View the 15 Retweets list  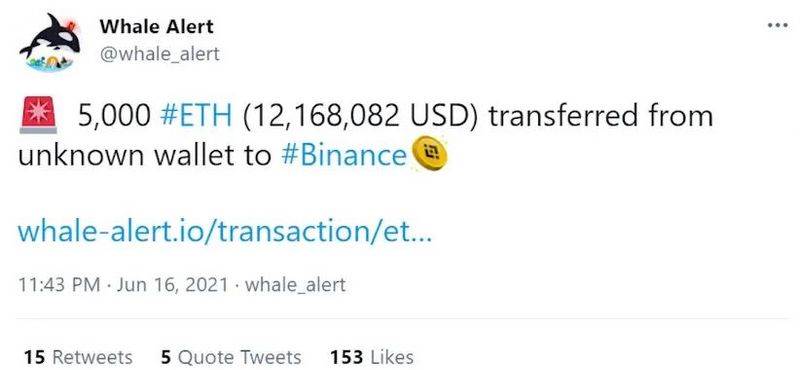pos(79,357)
